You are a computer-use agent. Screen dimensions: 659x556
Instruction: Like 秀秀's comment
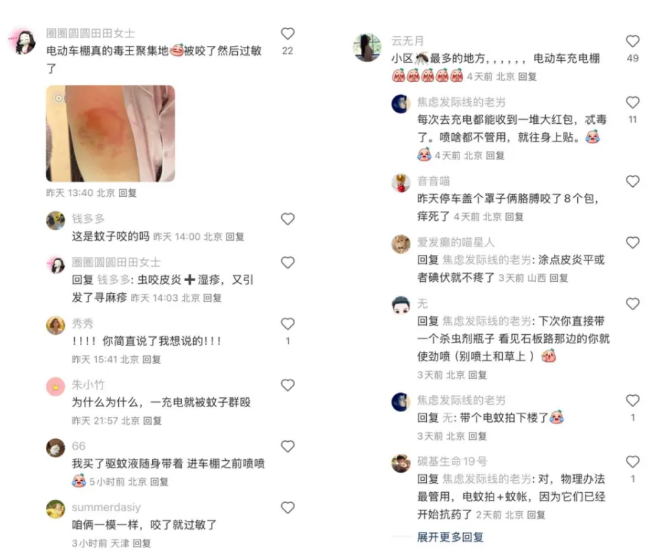tap(287, 324)
